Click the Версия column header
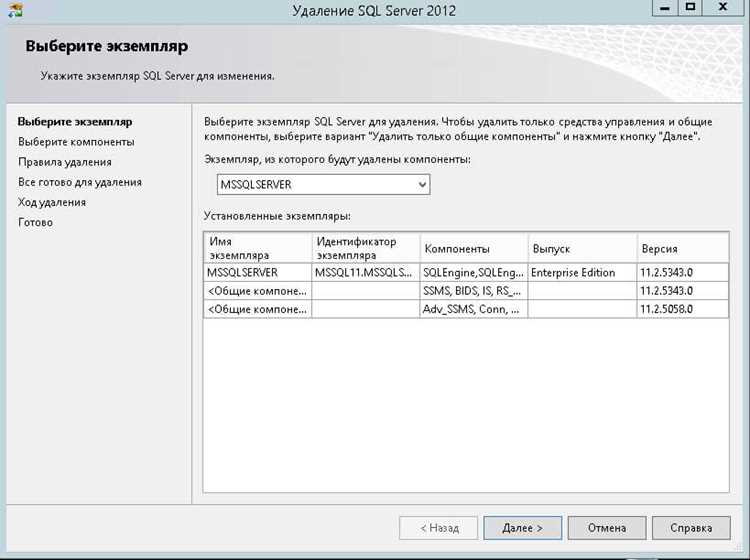This screenshot has width=750, height=560. [683, 248]
